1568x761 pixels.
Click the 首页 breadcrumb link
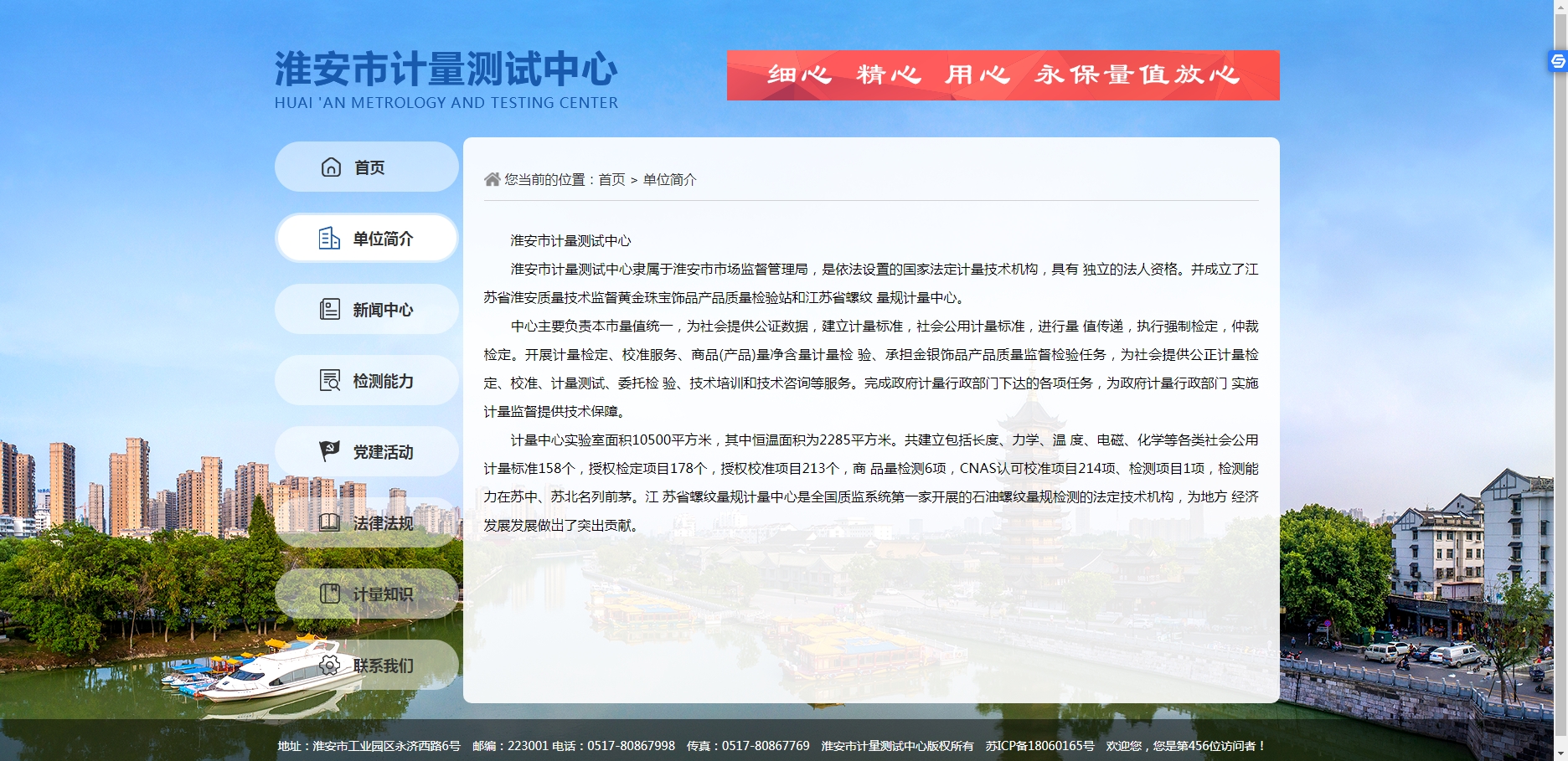click(x=611, y=180)
